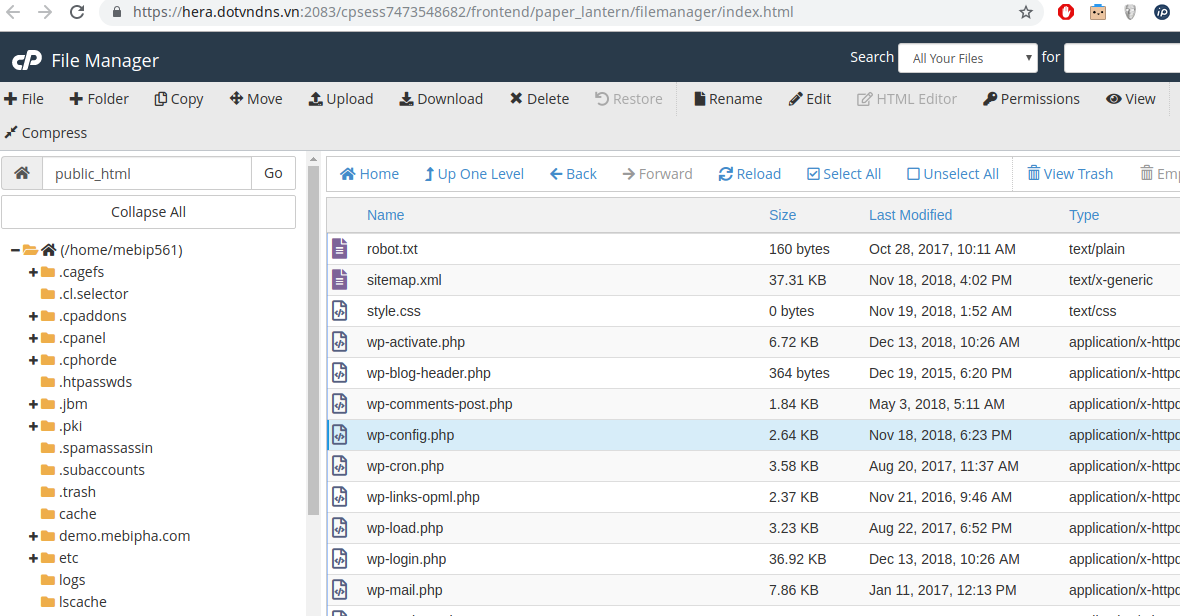This screenshot has width=1180, height=616.
Task: Open the Edit tool
Action: (x=810, y=99)
